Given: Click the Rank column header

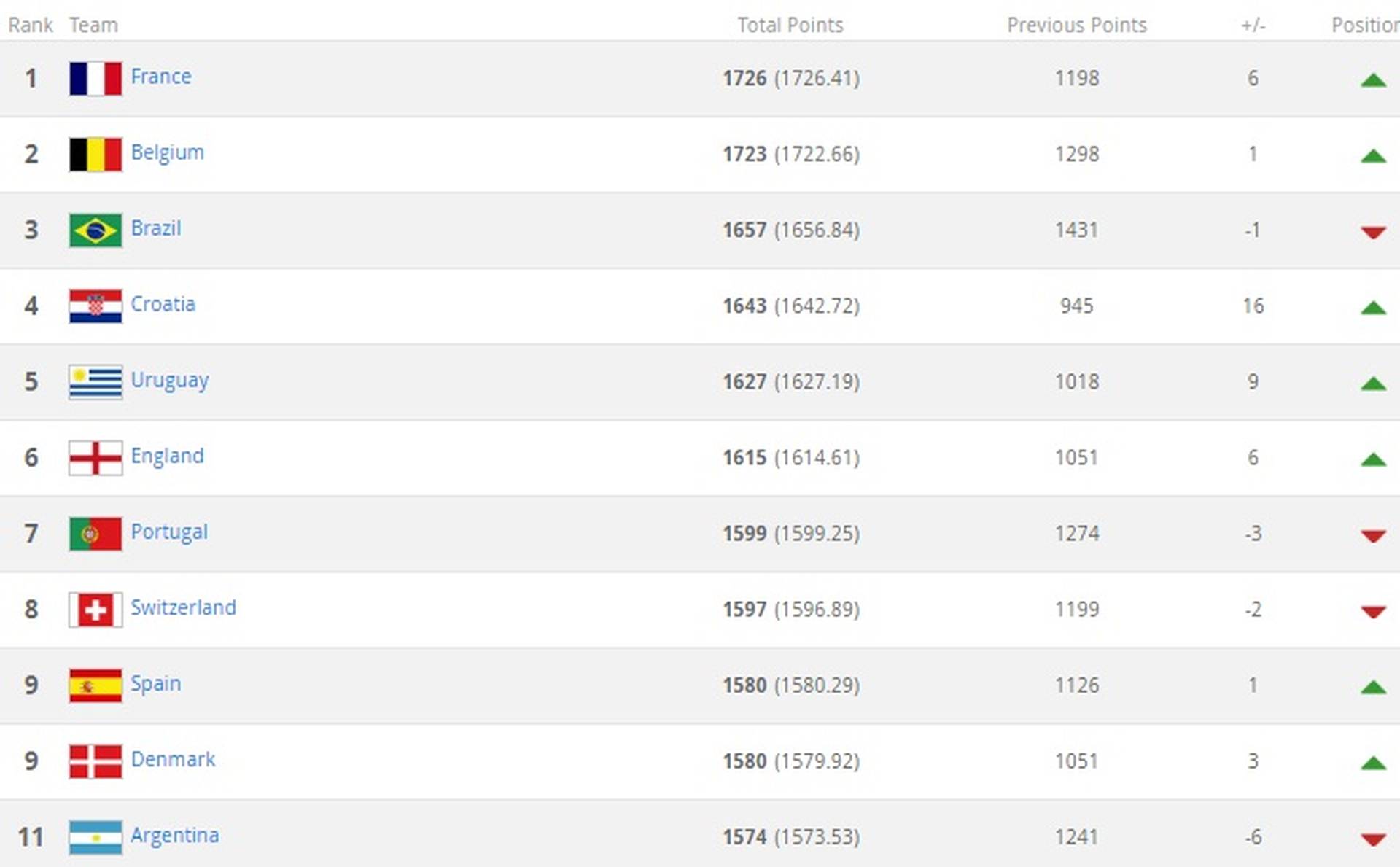Looking at the screenshot, I should tap(31, 25).
